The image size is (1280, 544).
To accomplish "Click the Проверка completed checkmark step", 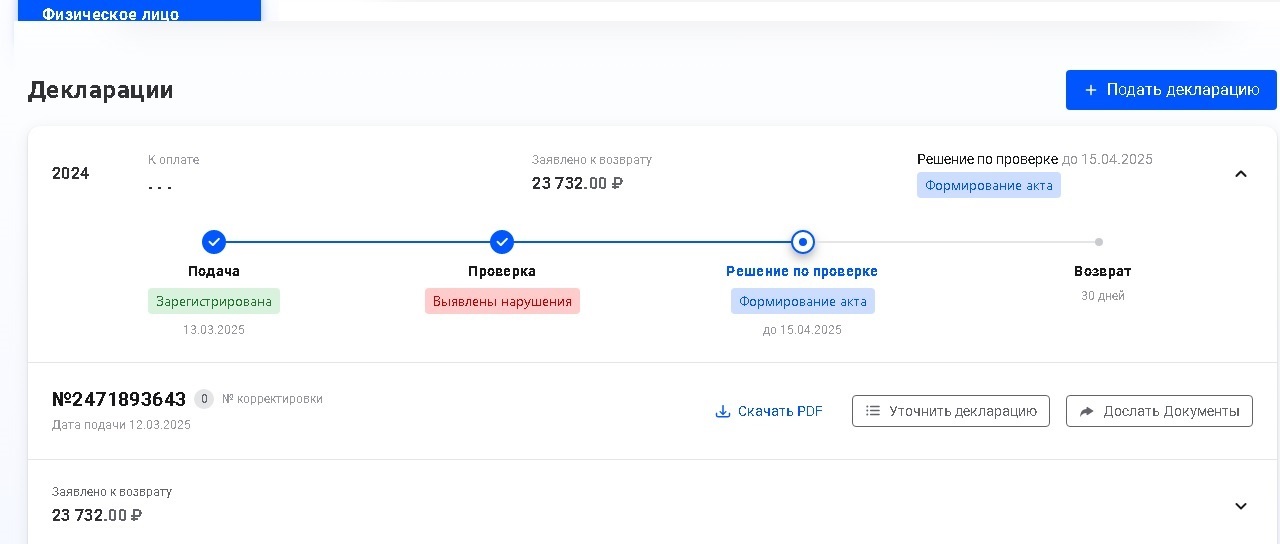I will point(502,242).
